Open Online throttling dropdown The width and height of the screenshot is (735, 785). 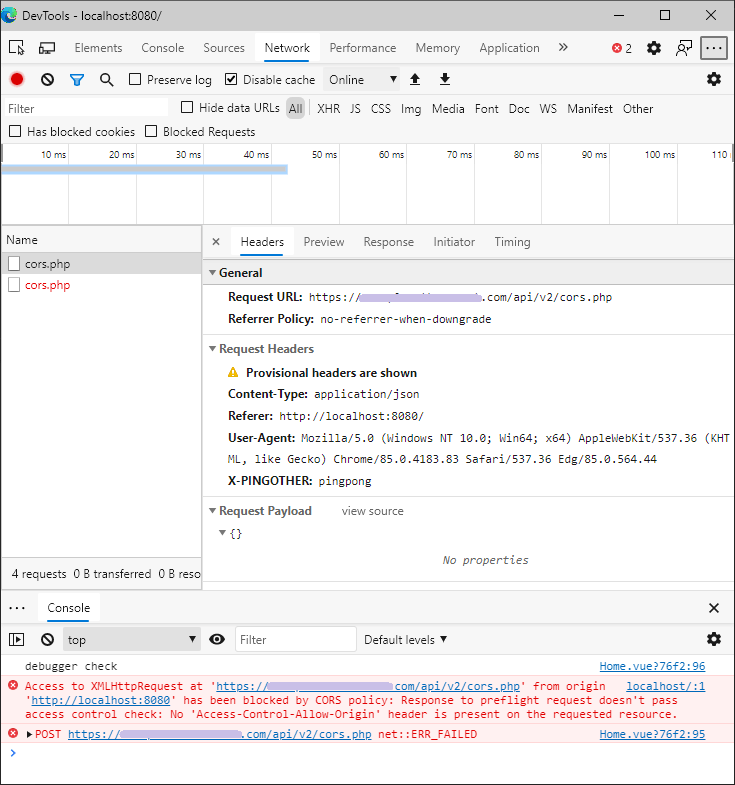(361, 79)
